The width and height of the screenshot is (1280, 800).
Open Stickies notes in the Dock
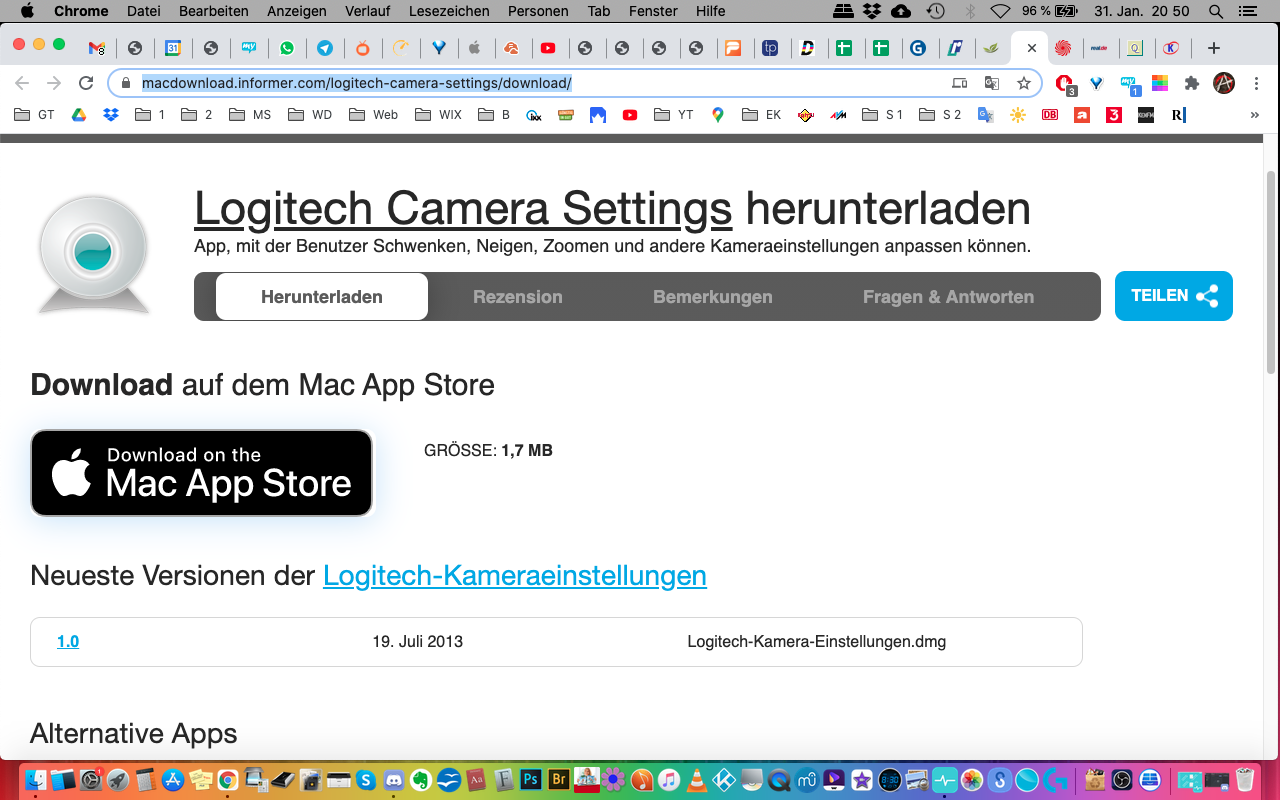pyautogui.click(x=200, y=780)
